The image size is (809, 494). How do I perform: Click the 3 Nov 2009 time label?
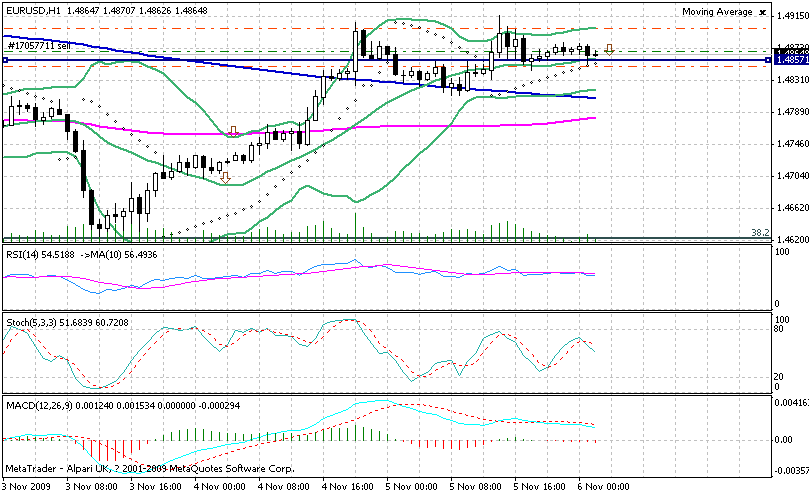pyautogui.click(x=27, y=486)
